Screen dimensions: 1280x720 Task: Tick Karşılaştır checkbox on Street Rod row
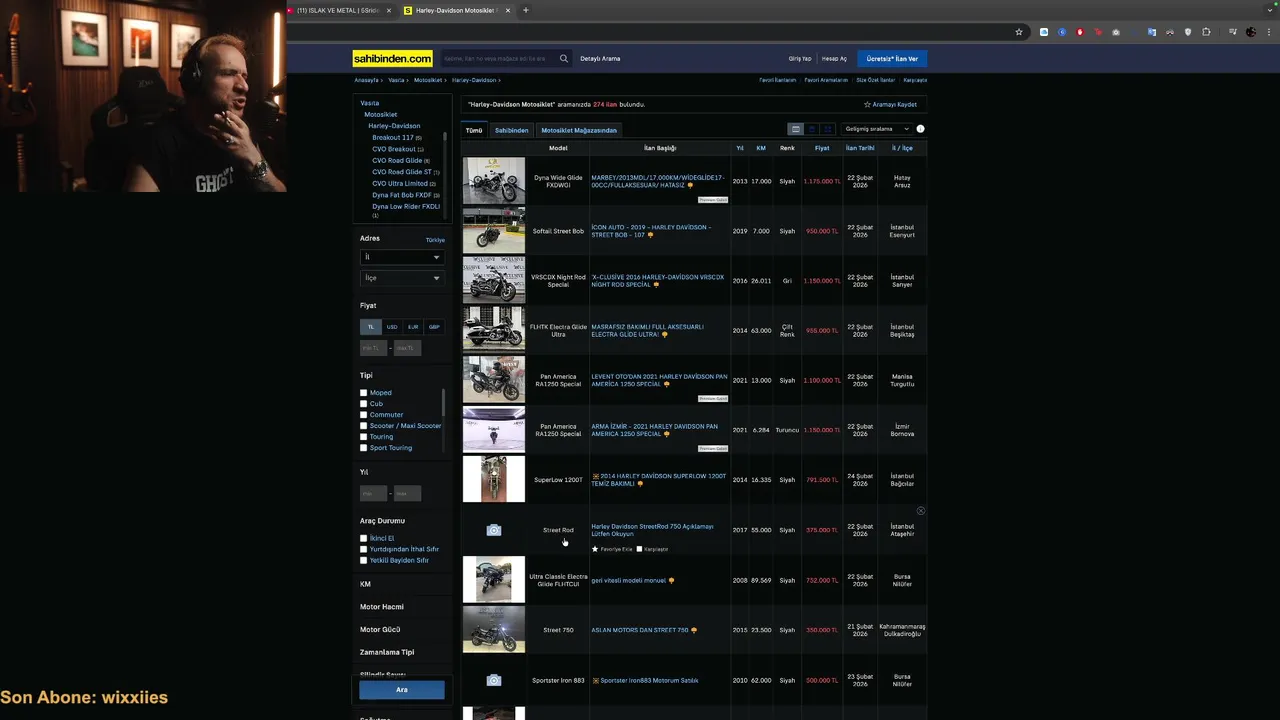tap(641, 549)
